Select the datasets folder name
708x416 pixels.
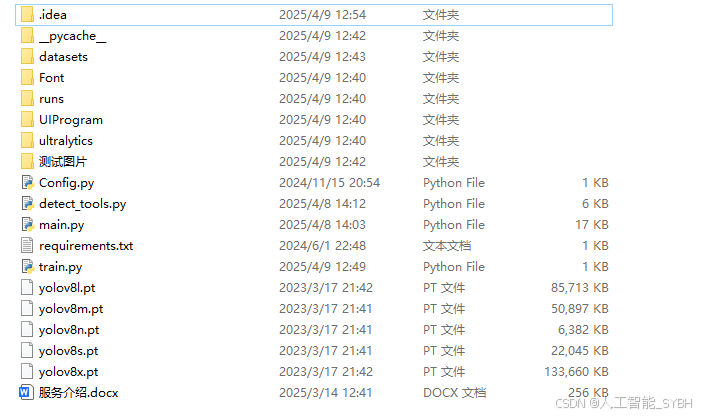click(63, 57)
